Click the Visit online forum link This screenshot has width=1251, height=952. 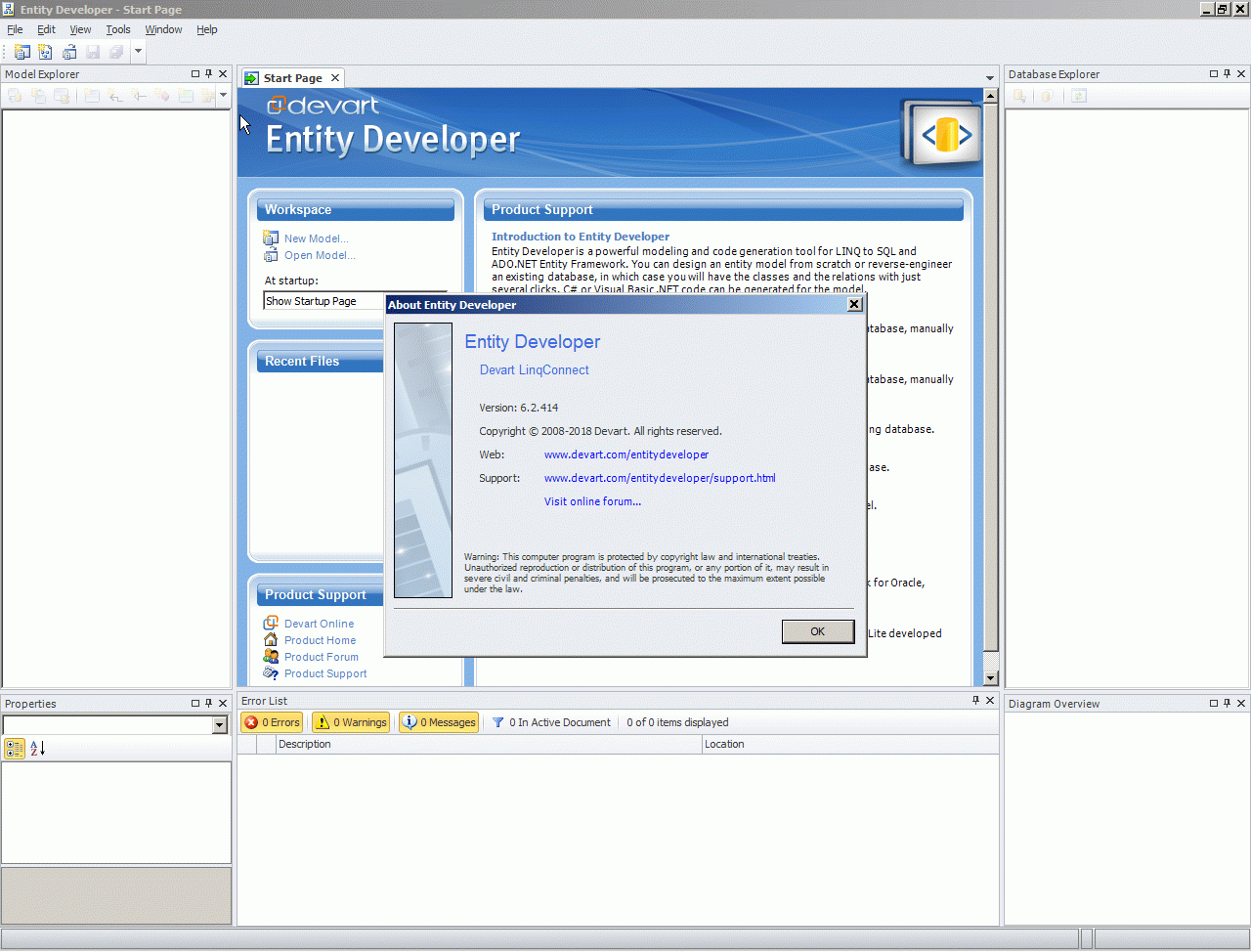[592, 501]
